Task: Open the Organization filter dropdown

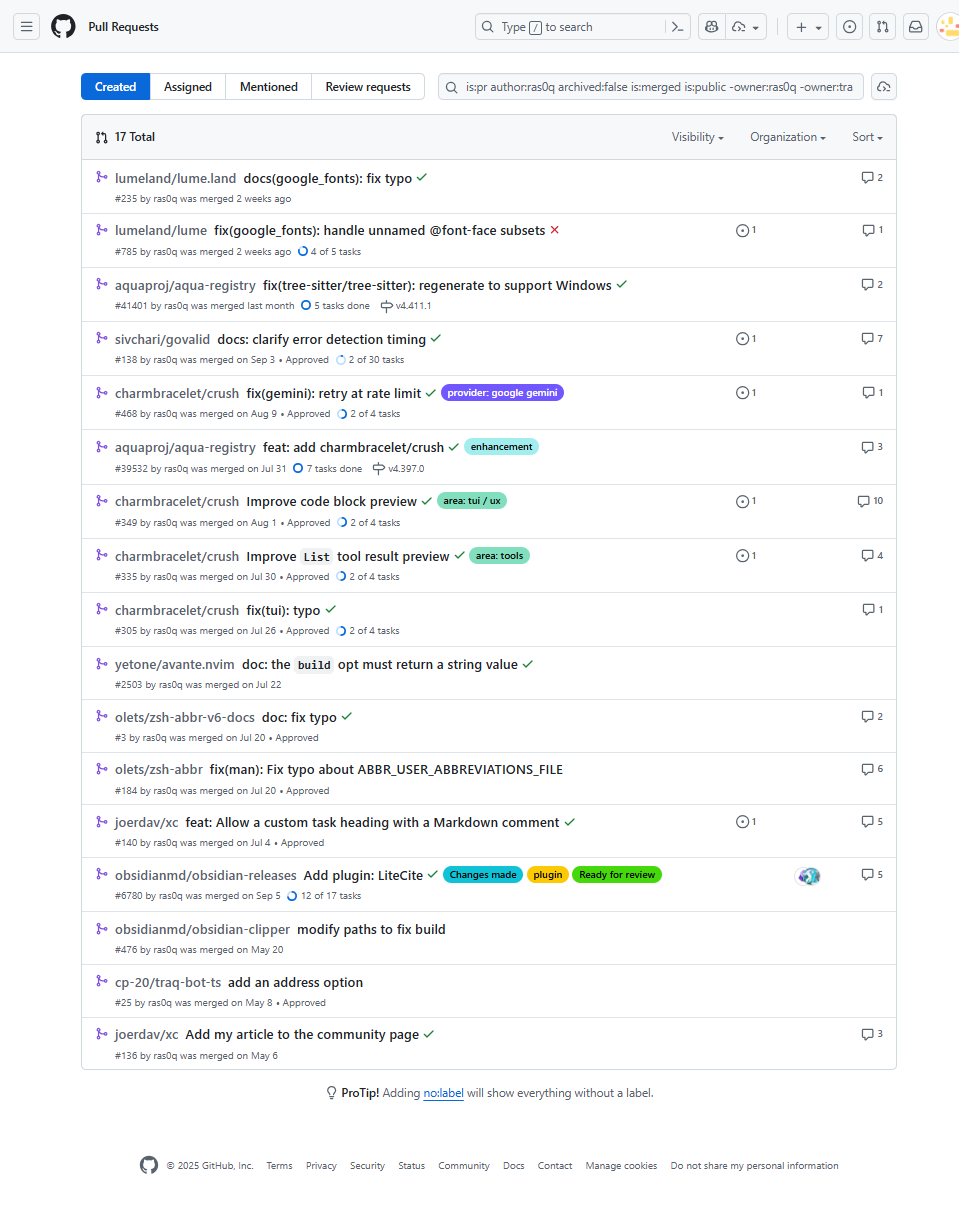Action: click(787, 137)
